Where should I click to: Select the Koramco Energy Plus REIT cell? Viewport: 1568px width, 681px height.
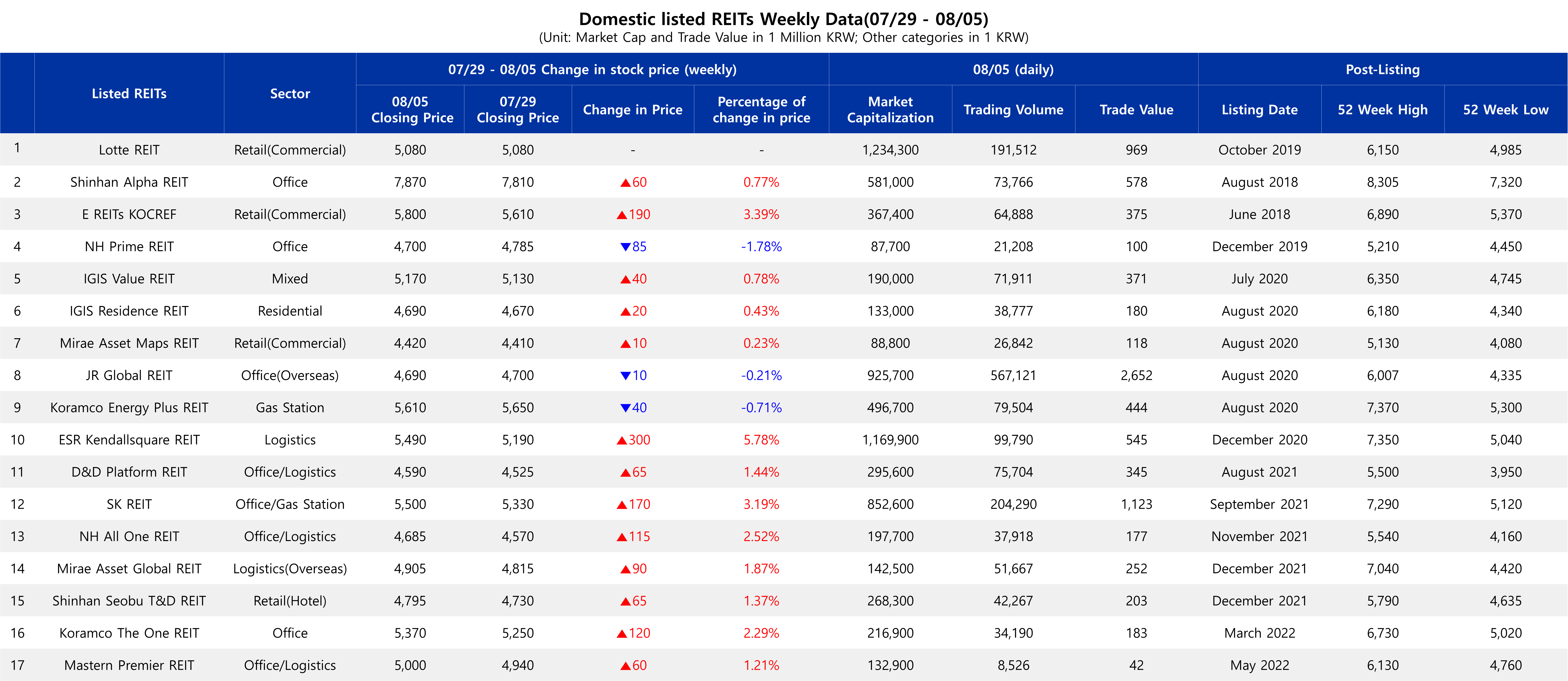tap(129, 408)
